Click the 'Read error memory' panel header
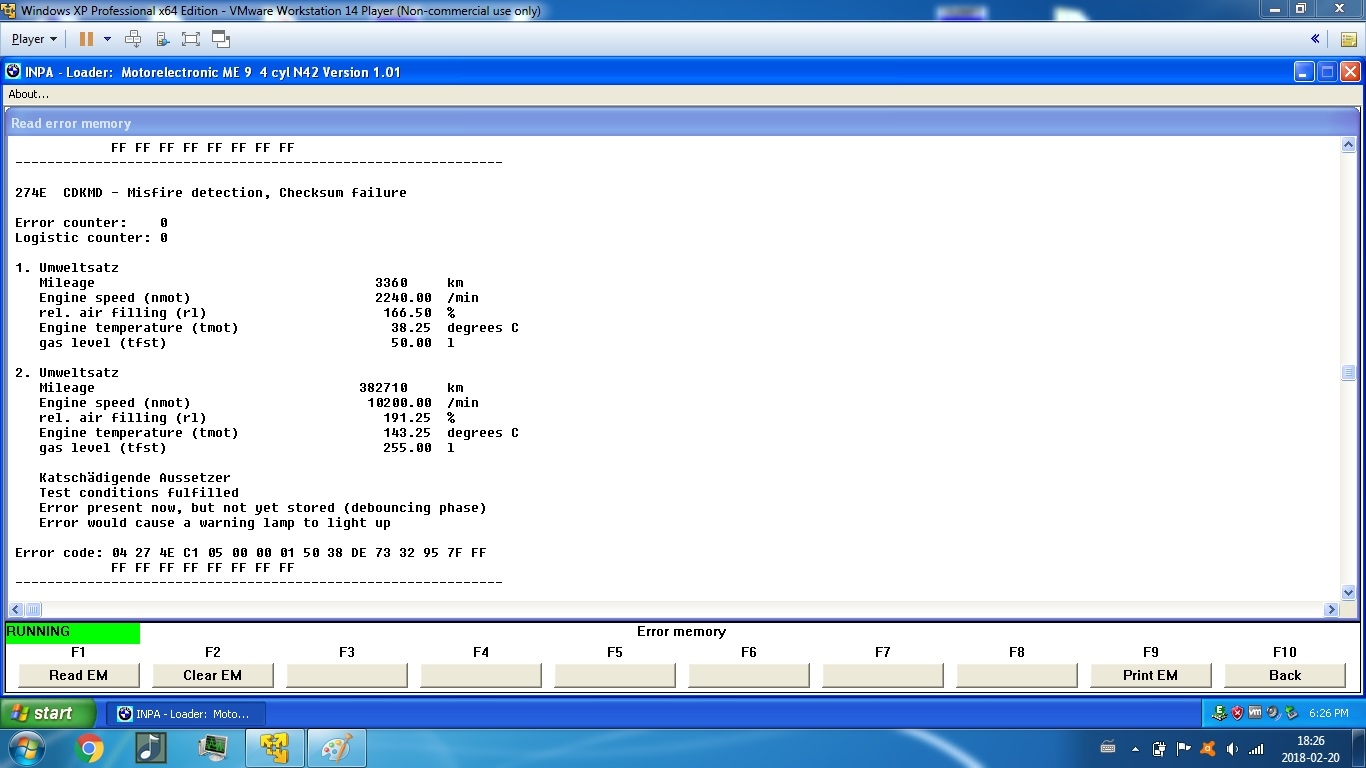Screen dimensions: 1366x768 (x=683, y=123)
